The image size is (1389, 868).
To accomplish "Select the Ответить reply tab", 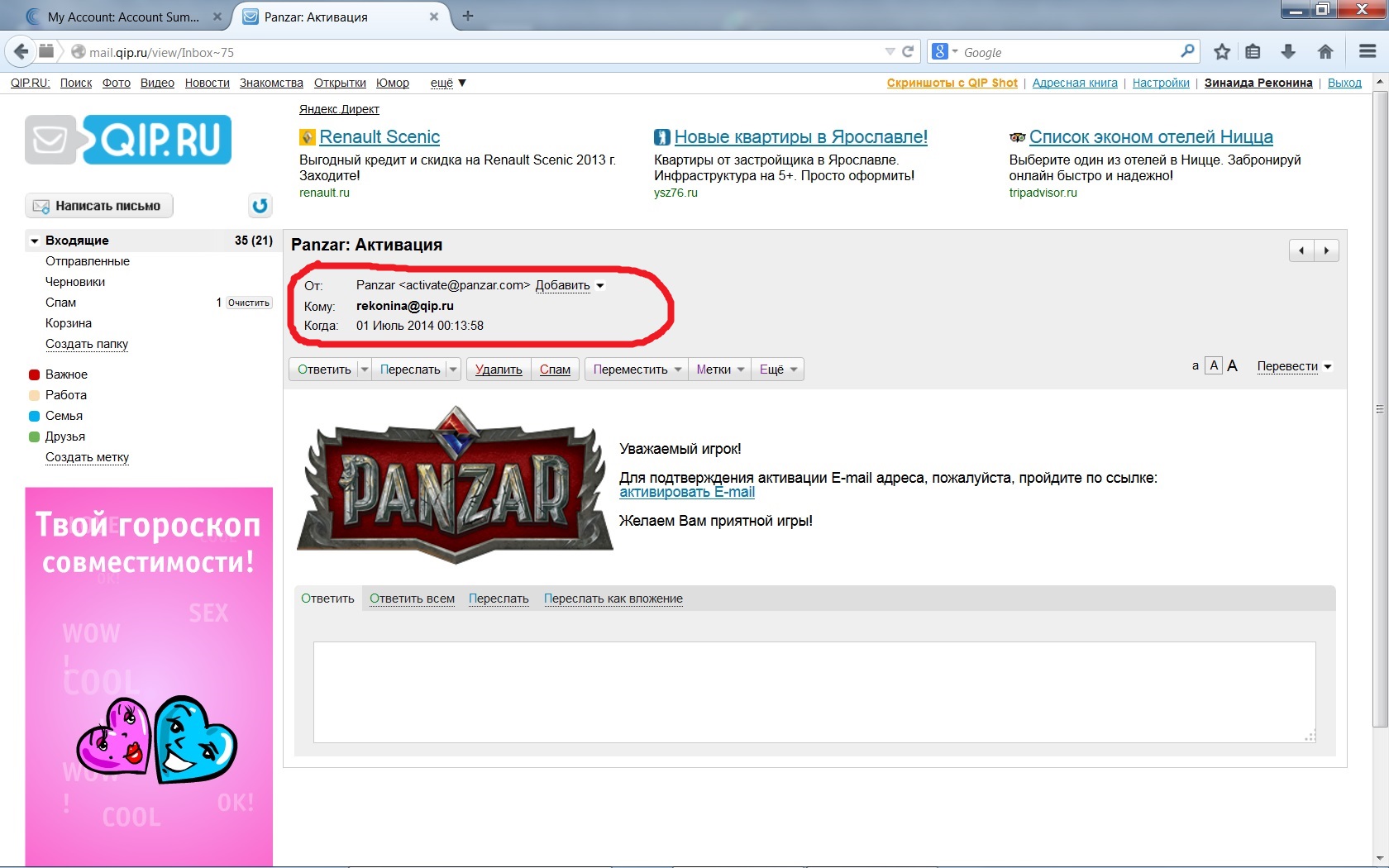I will (x=327, y=599).
